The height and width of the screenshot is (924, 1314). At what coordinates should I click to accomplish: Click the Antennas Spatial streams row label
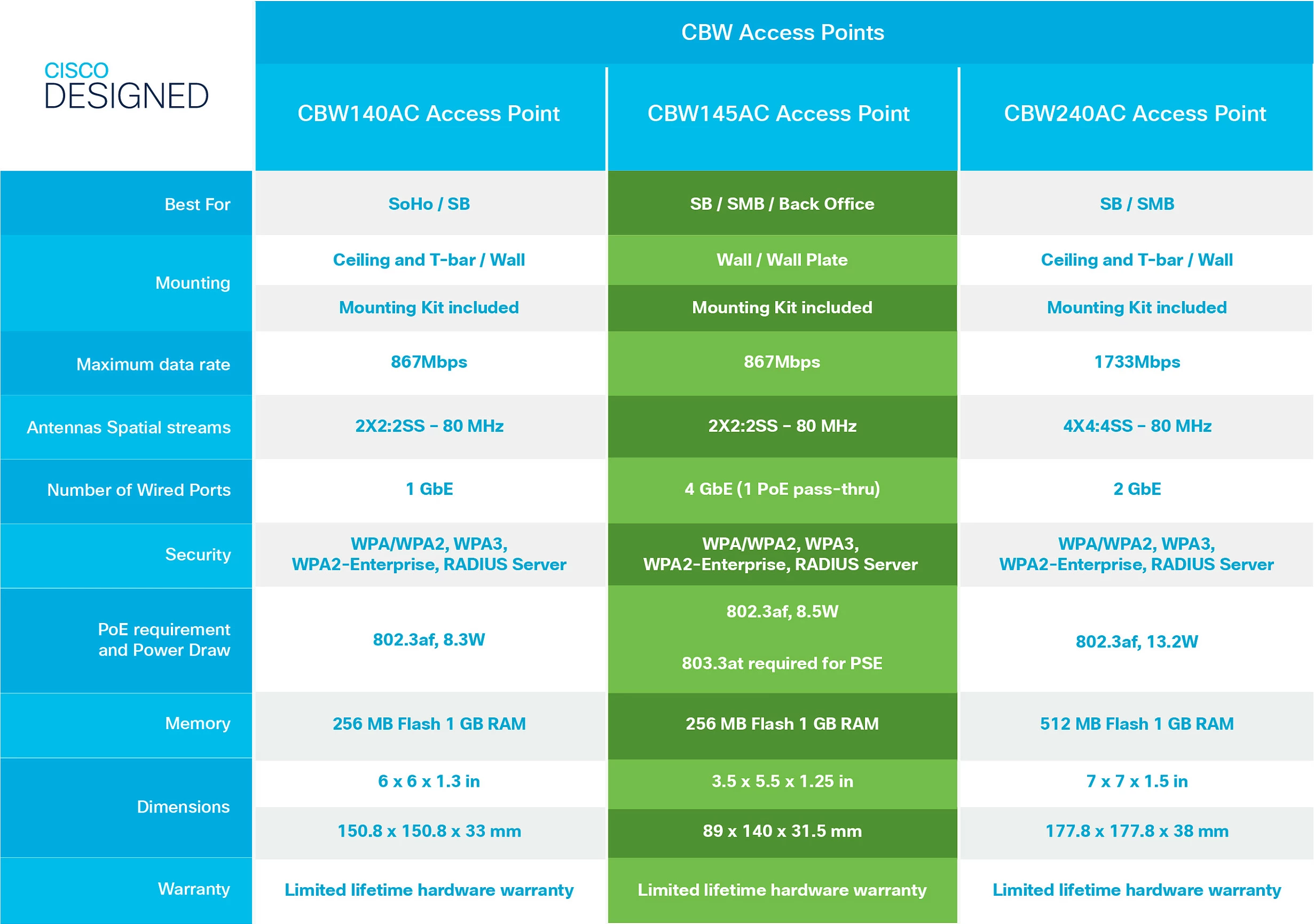pyautogui.click(x=129, y=427)
